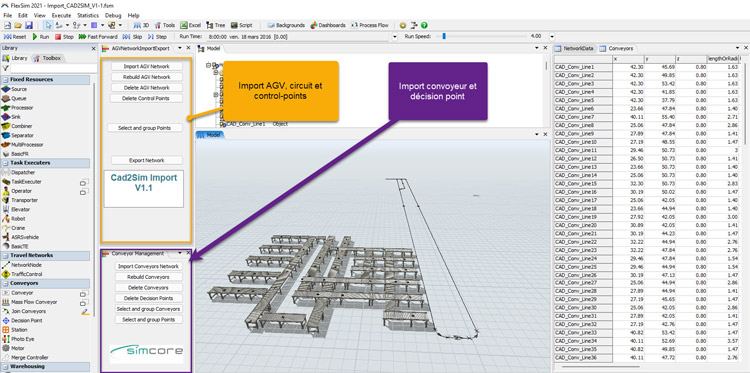Click the Delete Control Points button
The image size is (750, 373).
click(146, 98)
